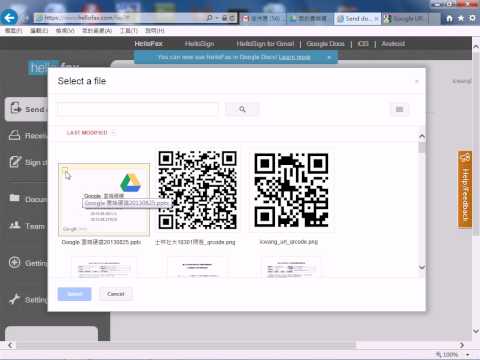Tick the checkbox on the Google pptx thumbnail
Screen dimensions: 480x360
[65, 171]
